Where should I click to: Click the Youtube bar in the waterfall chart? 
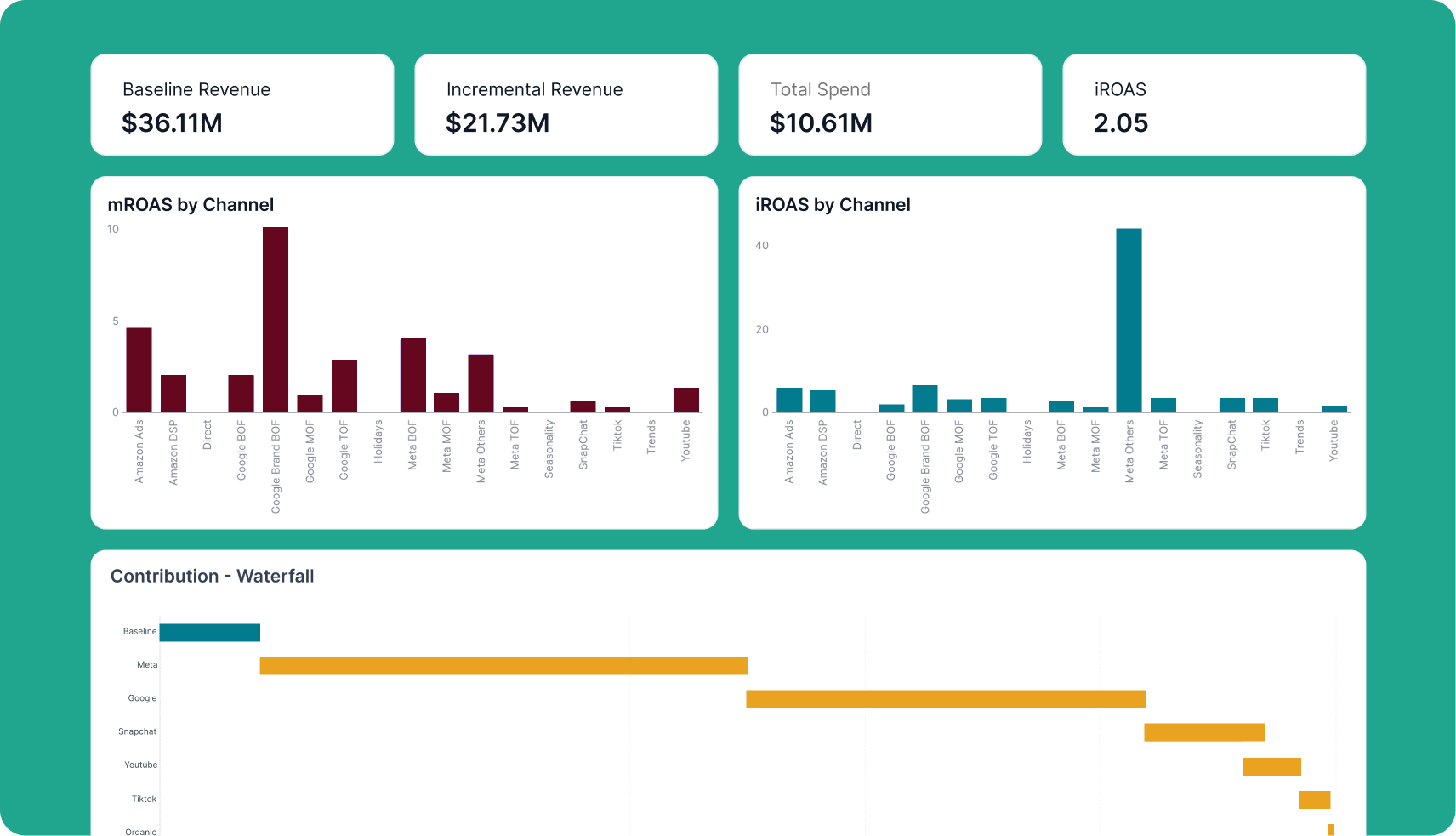click(1271, 766)
